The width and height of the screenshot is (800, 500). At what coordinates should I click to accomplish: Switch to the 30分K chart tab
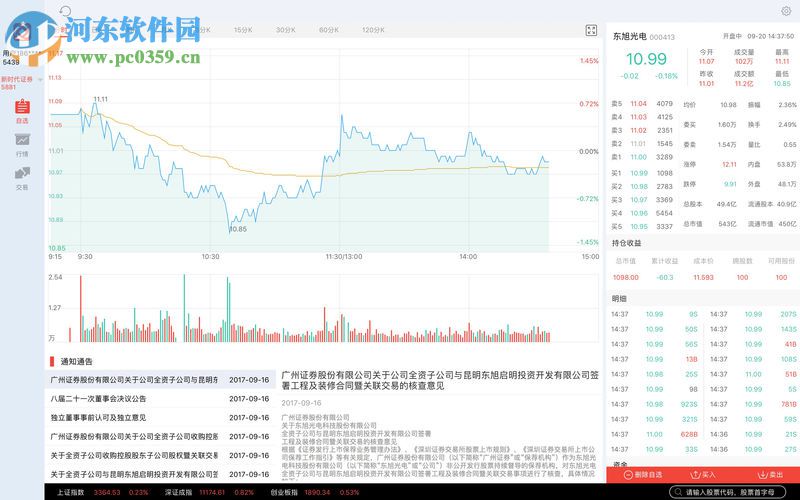tap(286, 30)
